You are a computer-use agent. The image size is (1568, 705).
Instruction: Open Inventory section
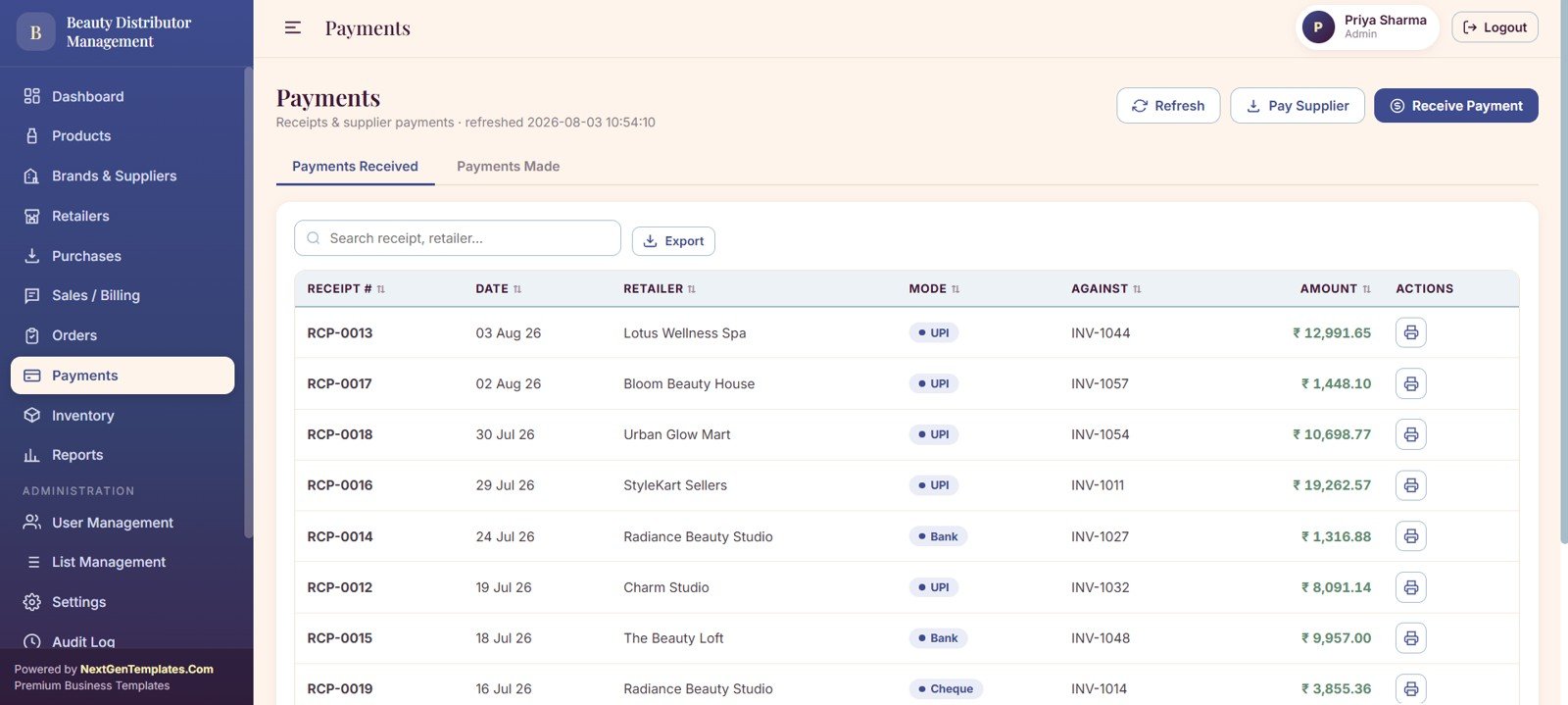[122, 416]
